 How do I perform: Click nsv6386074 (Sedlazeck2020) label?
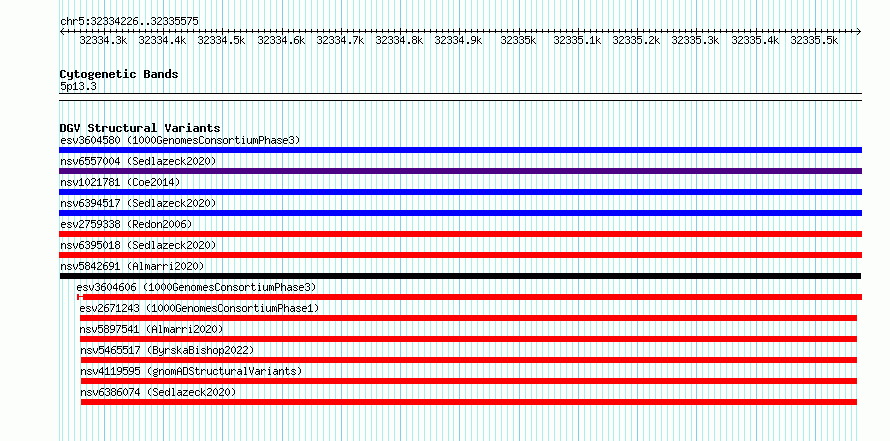[158, 392]
